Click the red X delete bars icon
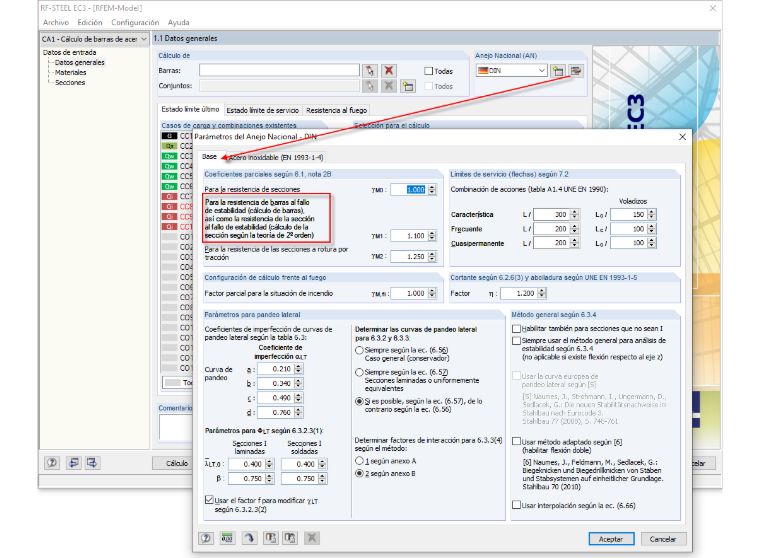The height and width of the screenshot is (558, 760). (x=388, y=71)
